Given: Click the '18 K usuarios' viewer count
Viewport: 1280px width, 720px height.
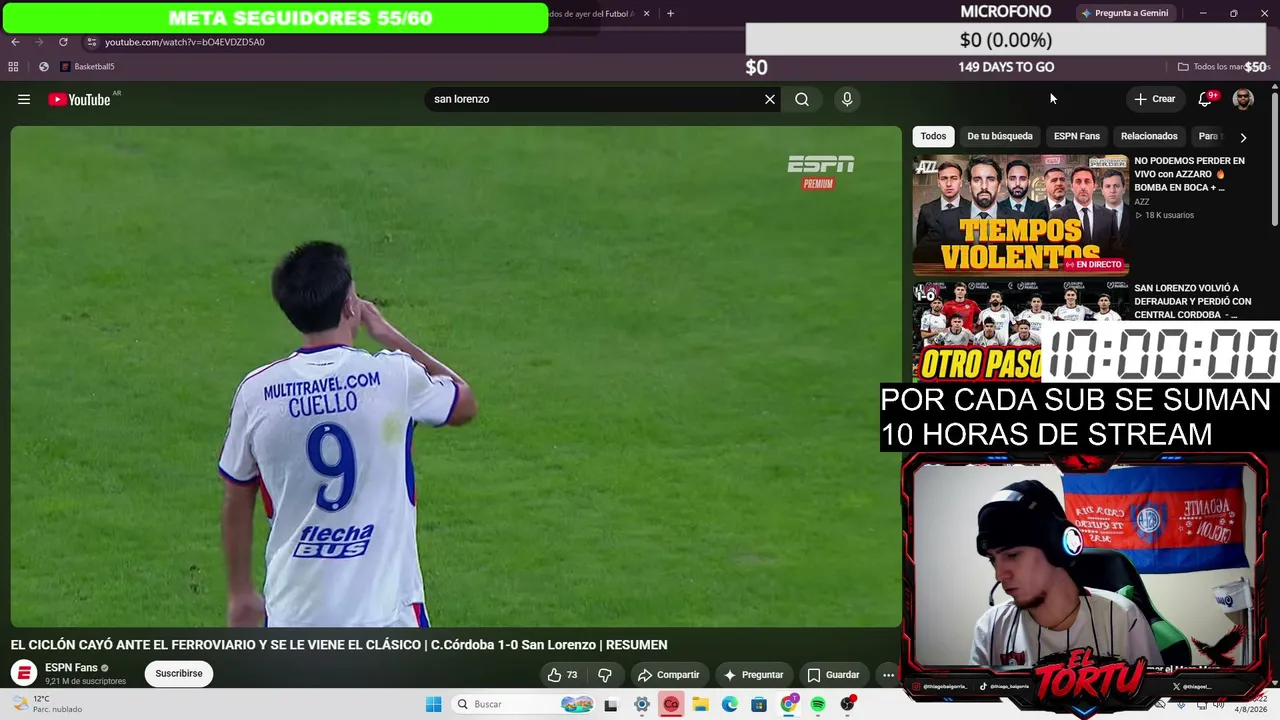Looking at the screenshot, I should click(1169, 215).
